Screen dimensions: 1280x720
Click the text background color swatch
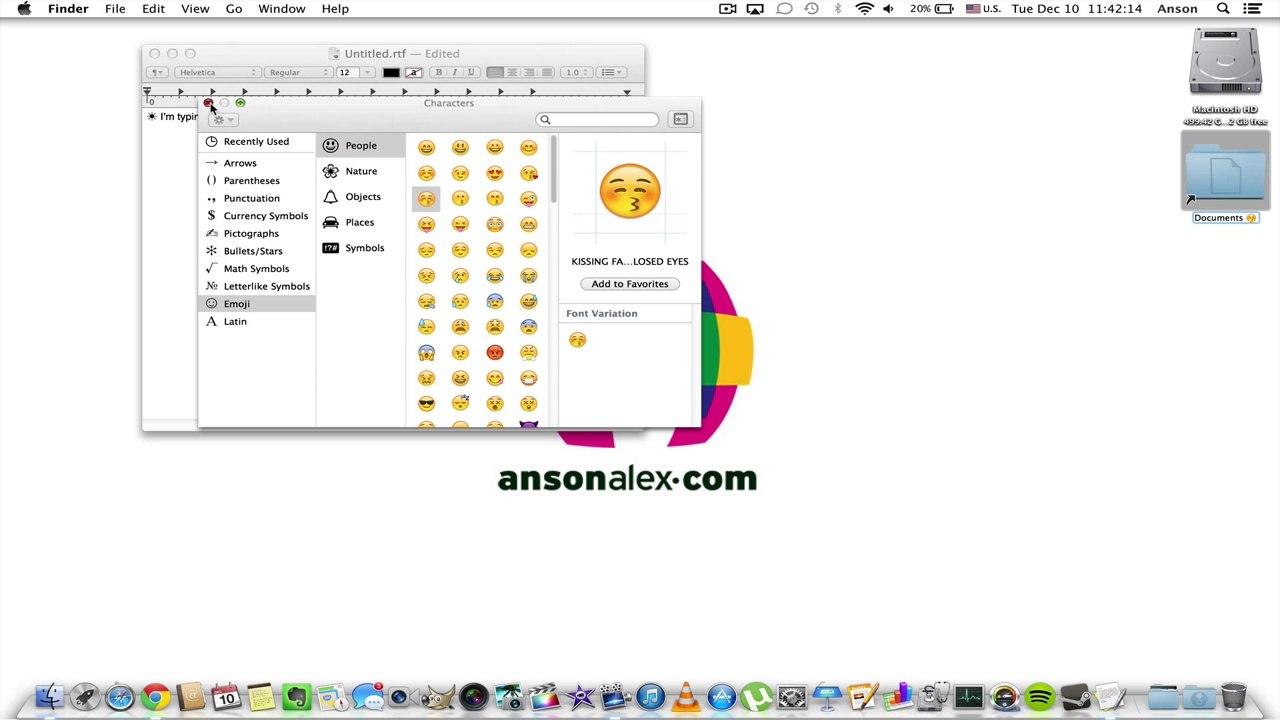(413, 72)
